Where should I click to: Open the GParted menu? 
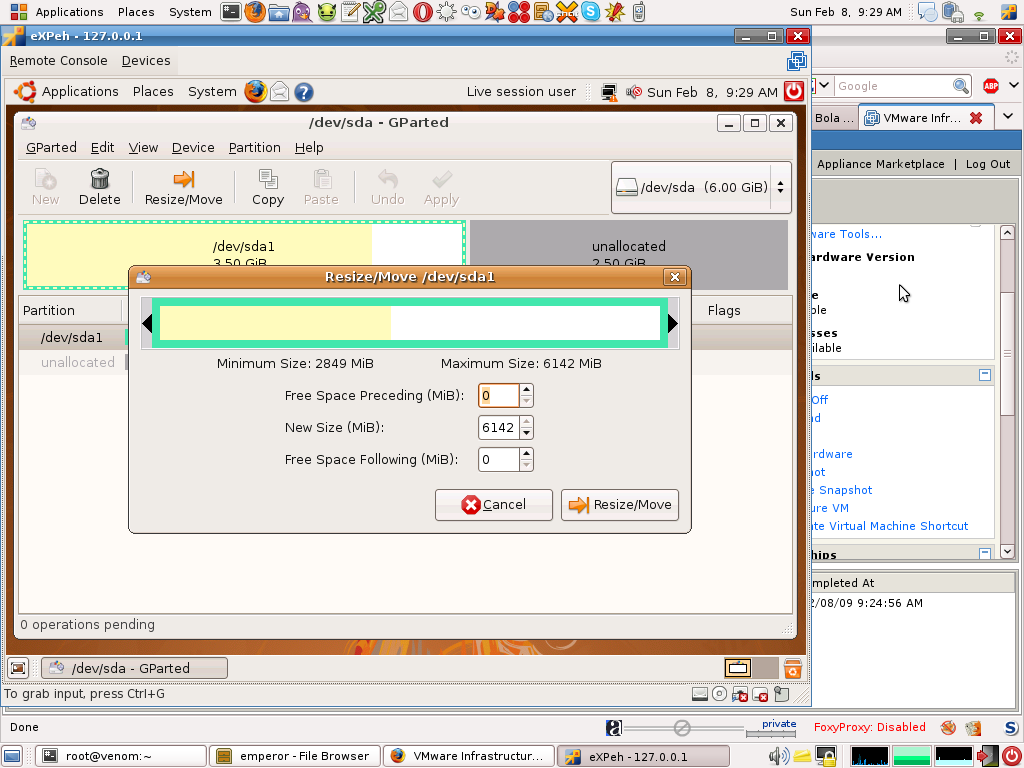51,148
